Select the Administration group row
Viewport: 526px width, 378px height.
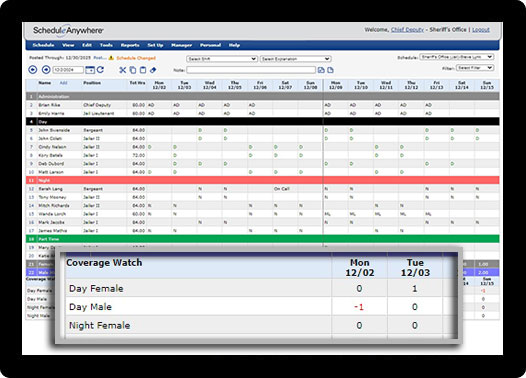263,96
